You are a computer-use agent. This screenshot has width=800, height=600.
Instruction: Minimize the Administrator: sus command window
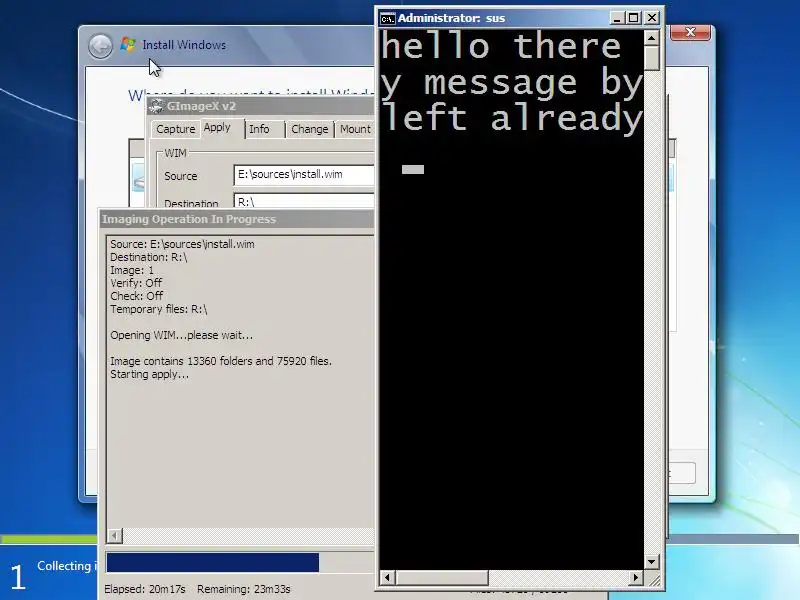pos(617,18)
